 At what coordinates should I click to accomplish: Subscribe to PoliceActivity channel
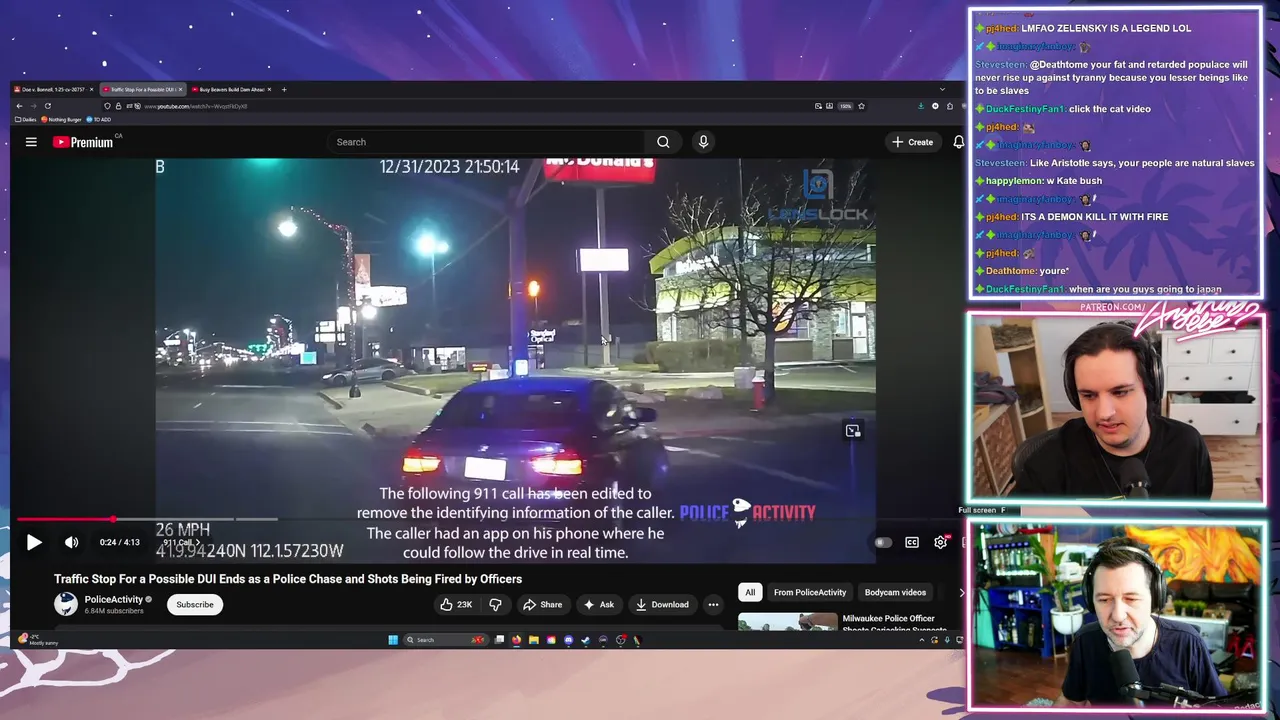tap(195, 604)
